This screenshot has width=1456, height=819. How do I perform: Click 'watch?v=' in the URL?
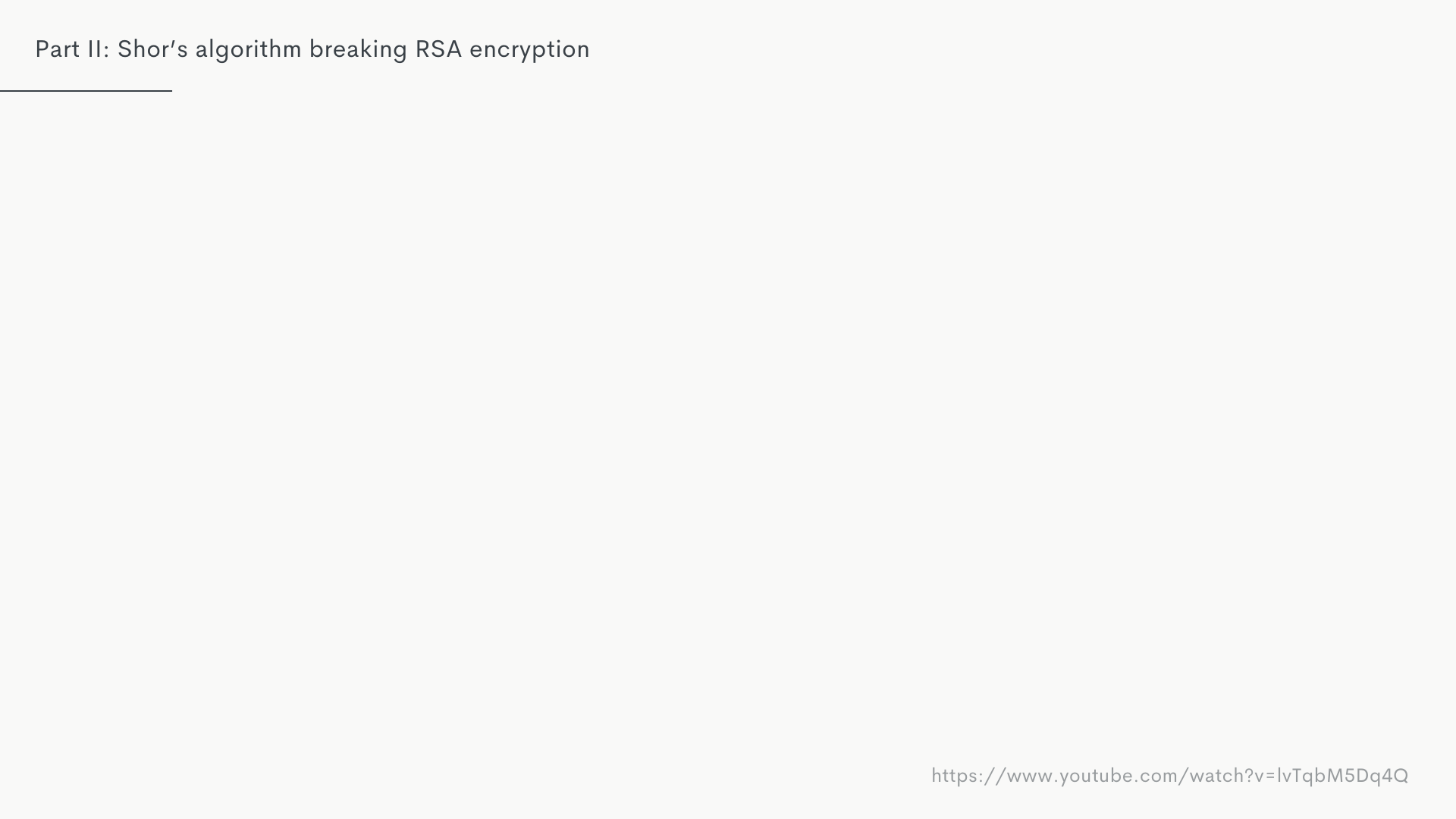[1233, 776]
